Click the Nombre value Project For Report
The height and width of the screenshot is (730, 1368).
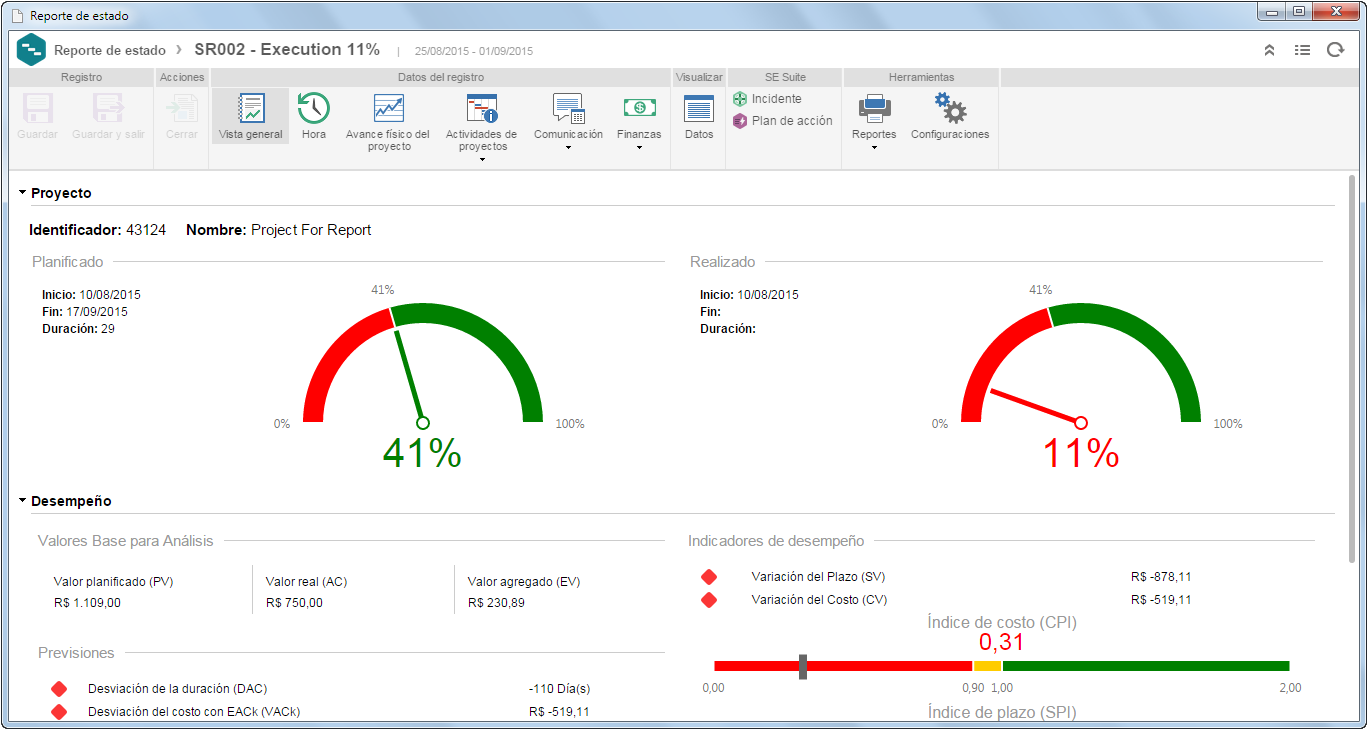[x=311, y=230]
